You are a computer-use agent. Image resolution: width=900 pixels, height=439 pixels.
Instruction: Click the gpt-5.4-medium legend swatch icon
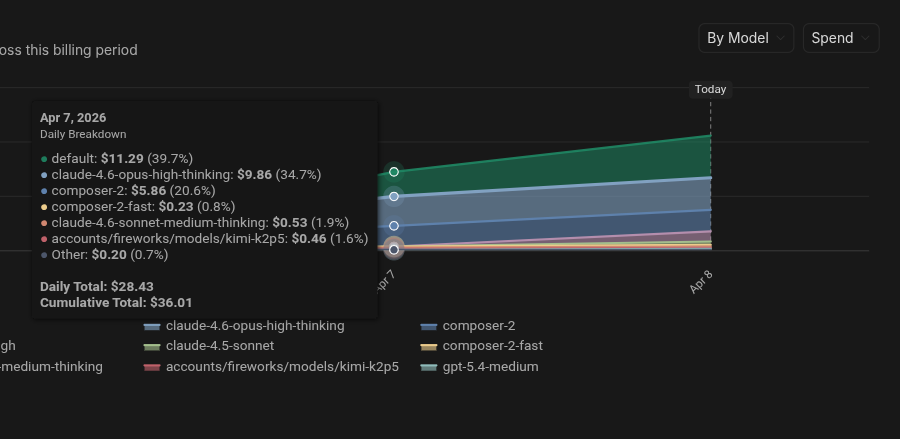[x=429, y=367]
